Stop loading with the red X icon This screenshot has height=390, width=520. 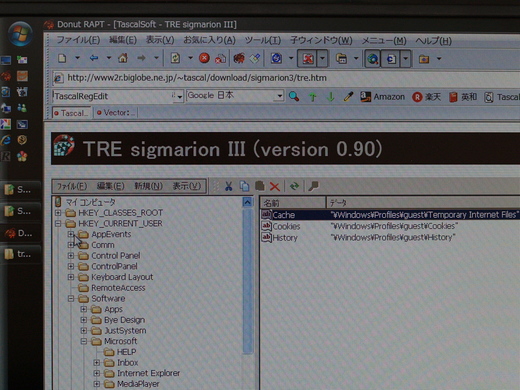pyautogui.click(x=204, y=58)
